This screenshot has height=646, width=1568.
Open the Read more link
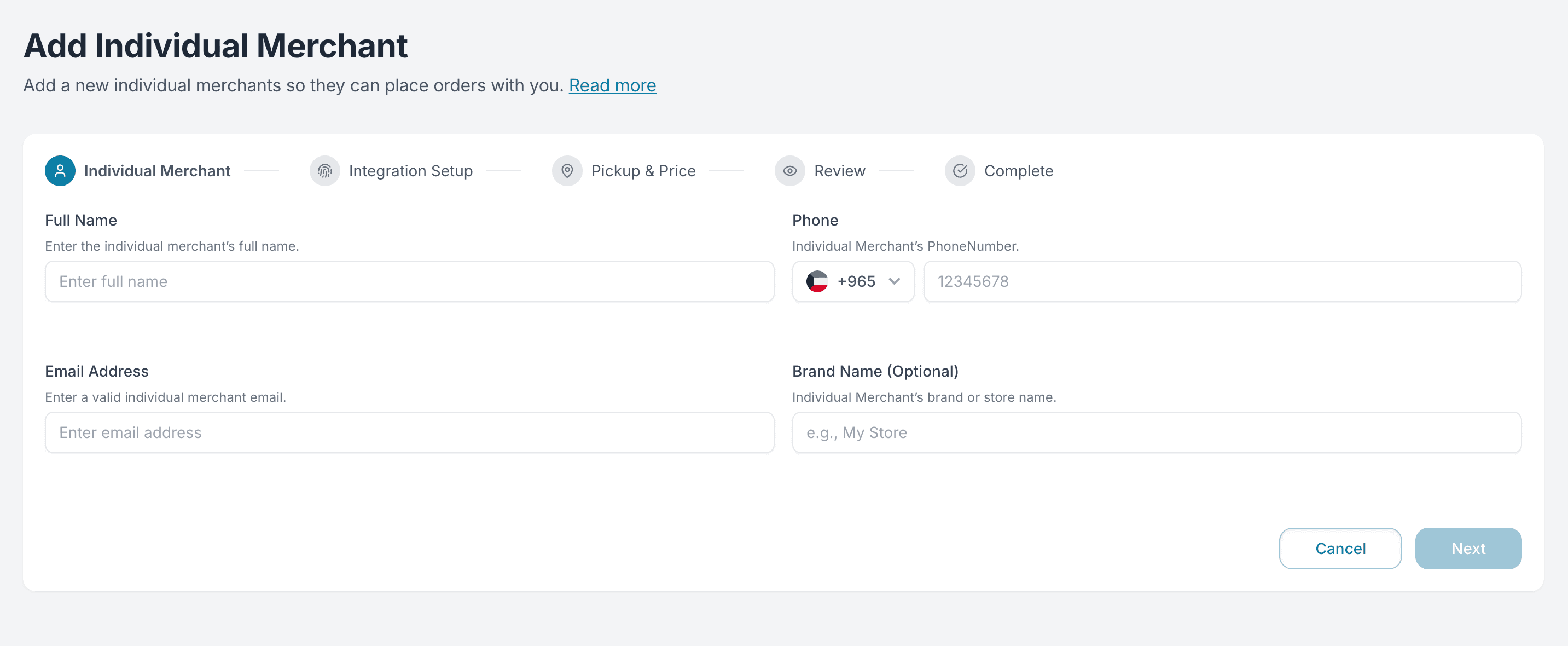click(612, 85)
